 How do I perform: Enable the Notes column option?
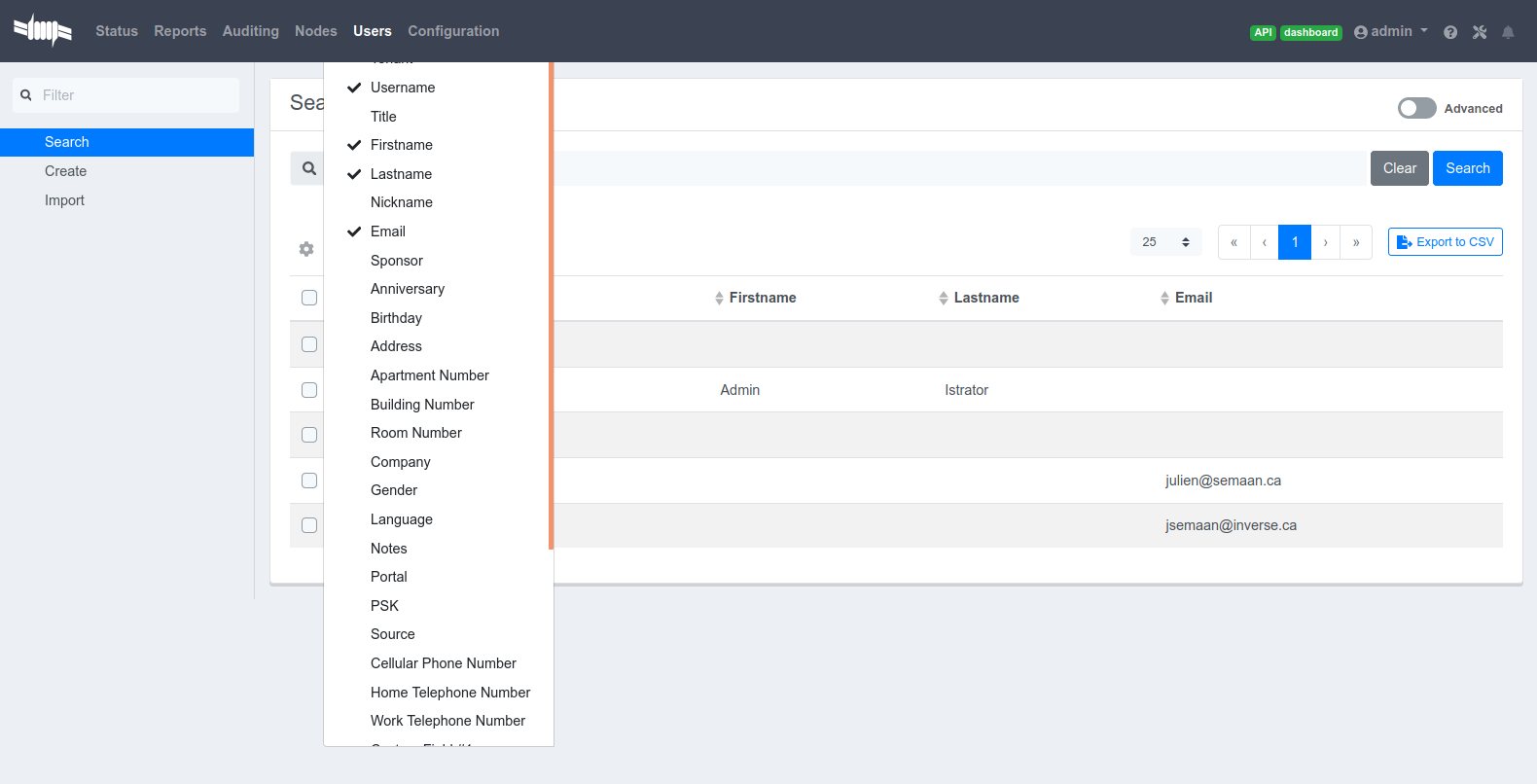pos(438,549)
